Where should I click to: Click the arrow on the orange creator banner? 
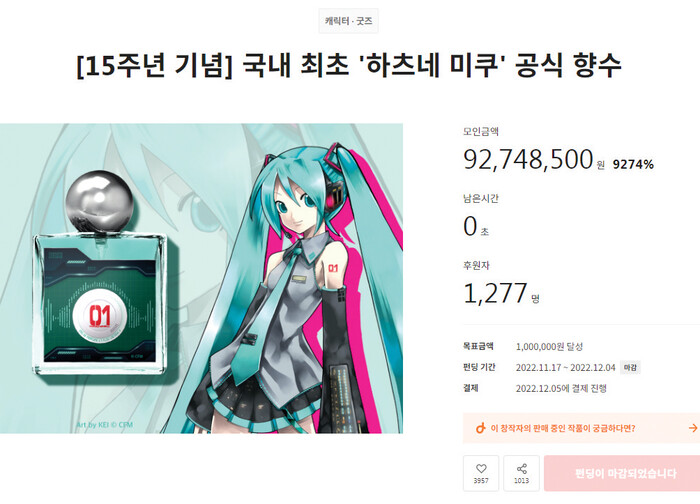[x=693, y=428]
